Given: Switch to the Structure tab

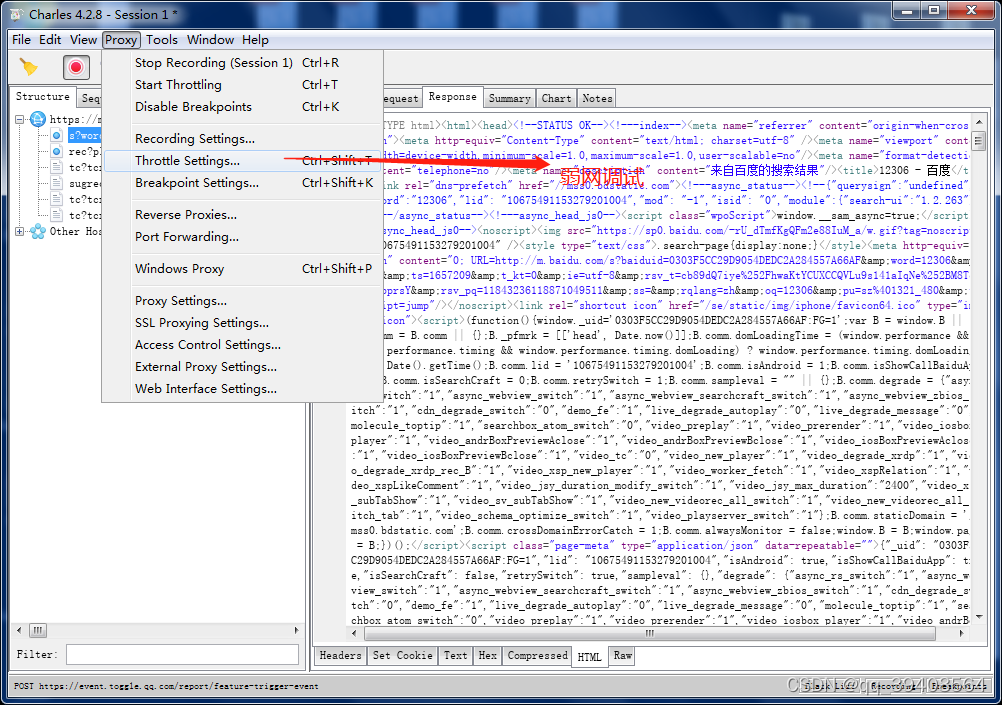Looking at the screenshot, I should coord(42,97).
